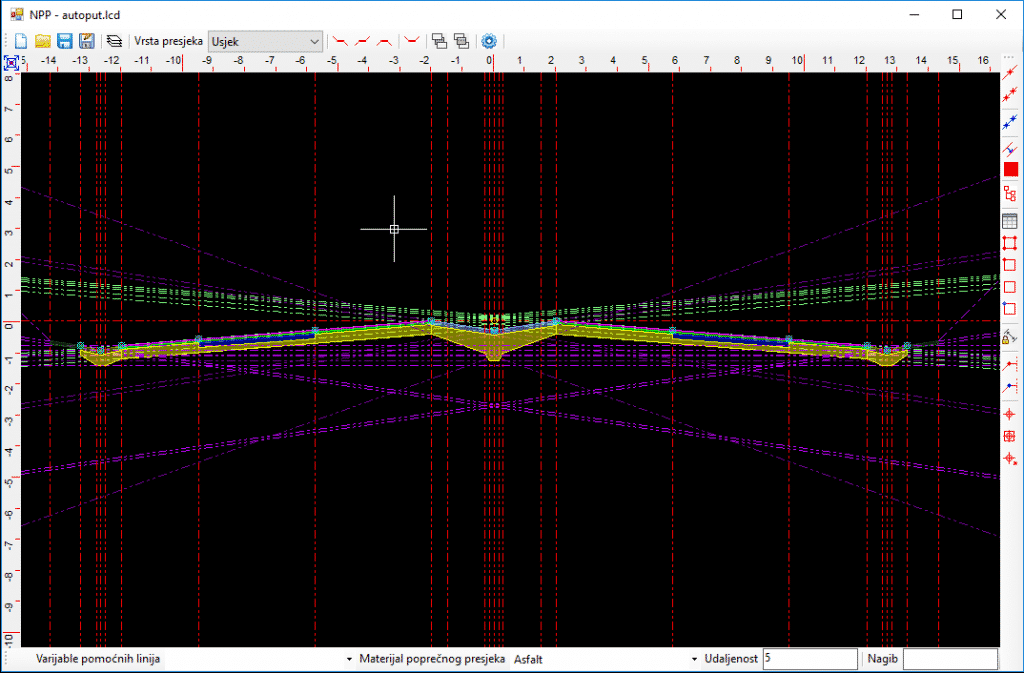
Task: Click the Udaljenost input field
Action: point(809,659)
